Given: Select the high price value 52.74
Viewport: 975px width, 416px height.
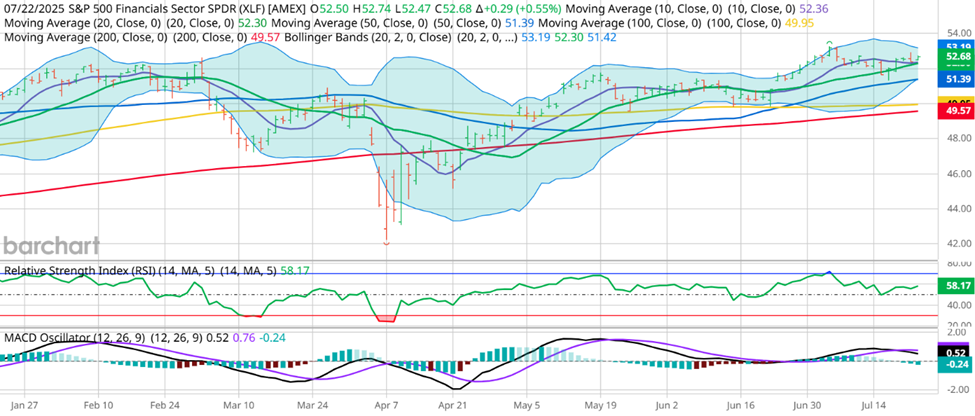Looking at the screenshot, I should [x=374, y=8].
